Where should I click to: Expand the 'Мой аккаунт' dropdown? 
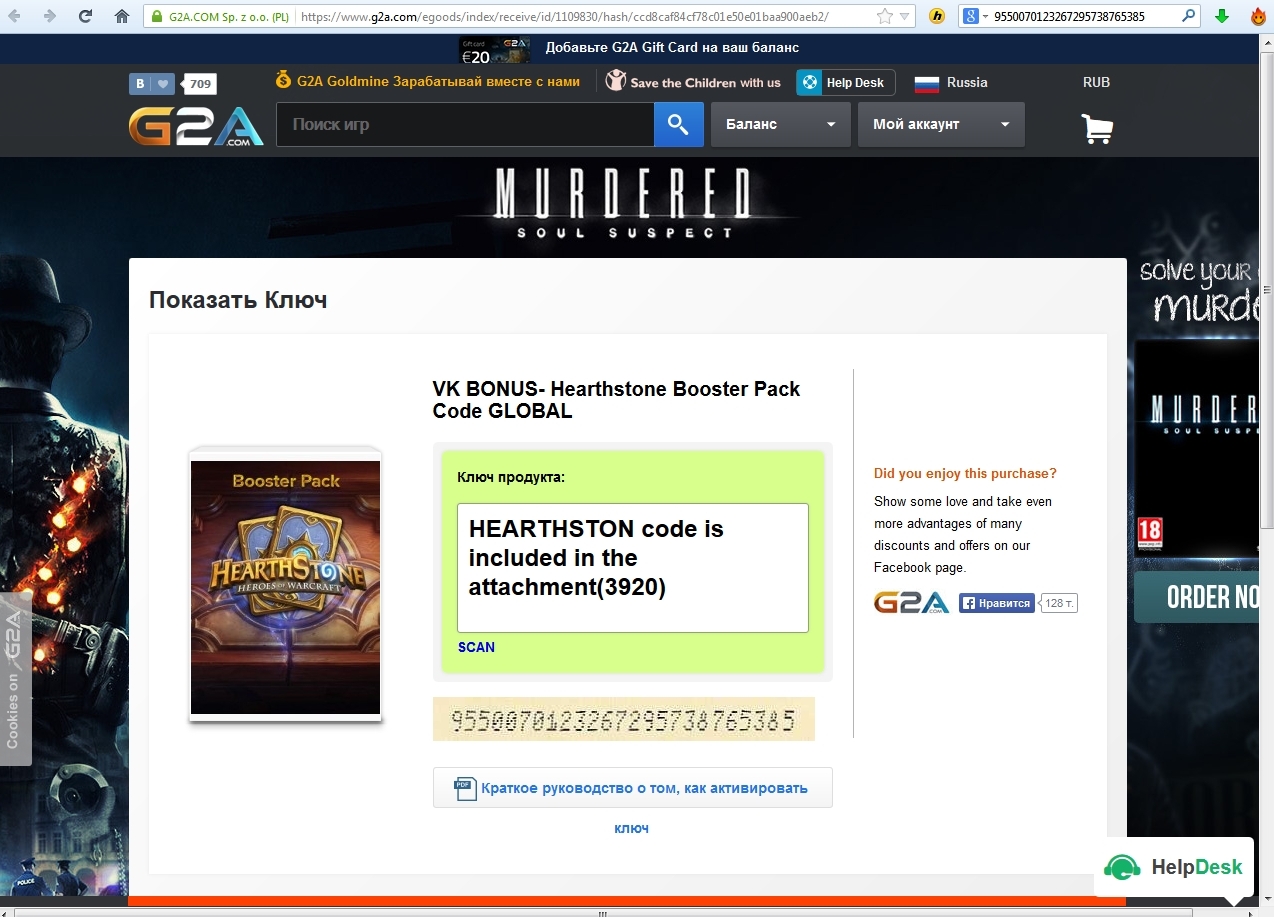point(941,125)
